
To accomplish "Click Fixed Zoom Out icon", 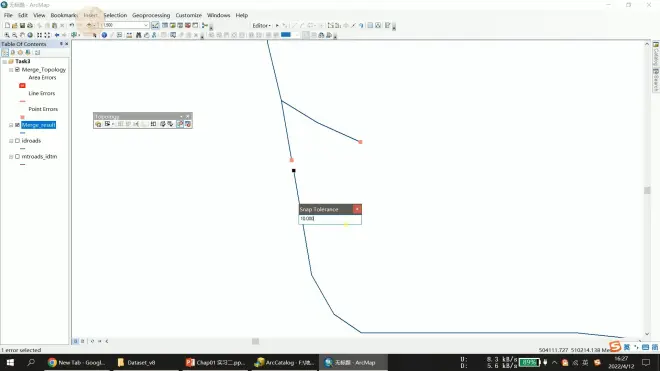I will 47,35.
